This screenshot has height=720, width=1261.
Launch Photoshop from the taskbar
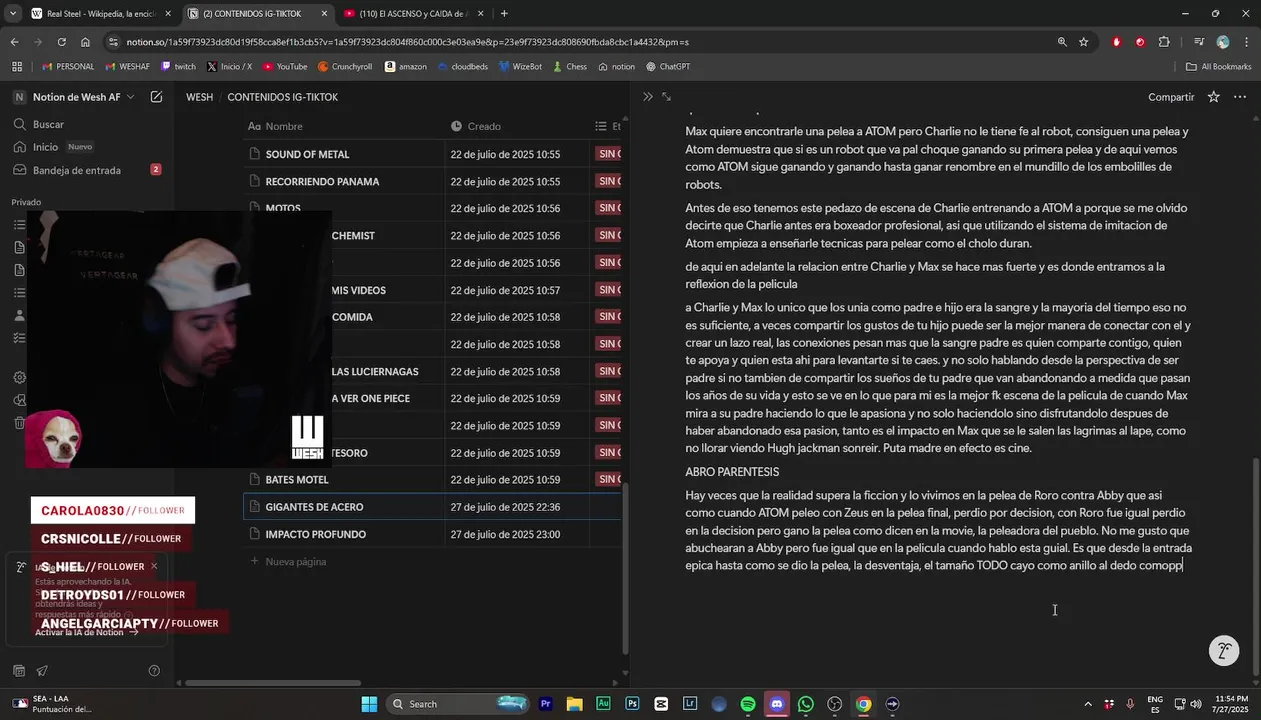coord(632,704)
